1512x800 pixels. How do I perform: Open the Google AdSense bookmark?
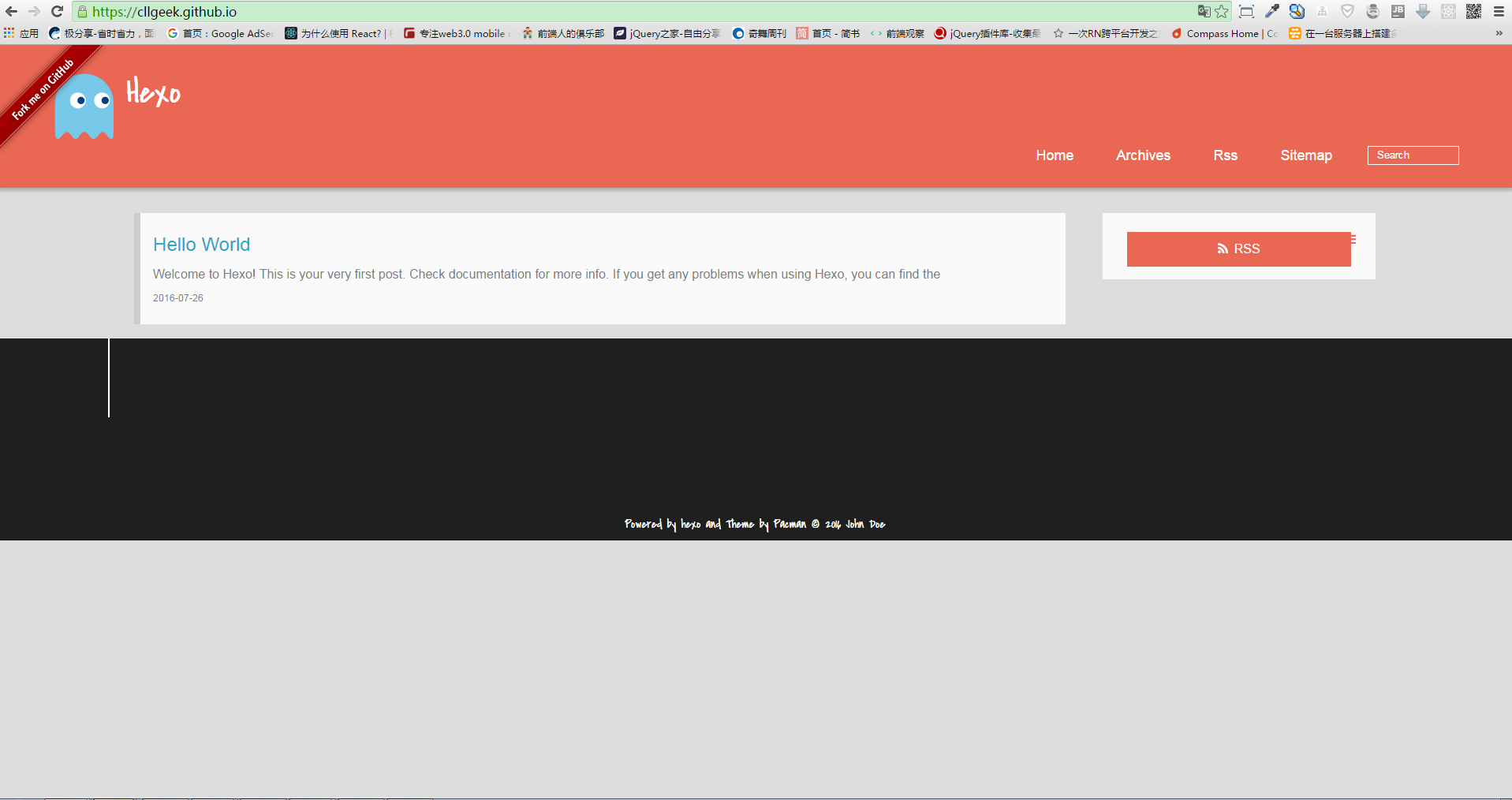pos(220,33)
